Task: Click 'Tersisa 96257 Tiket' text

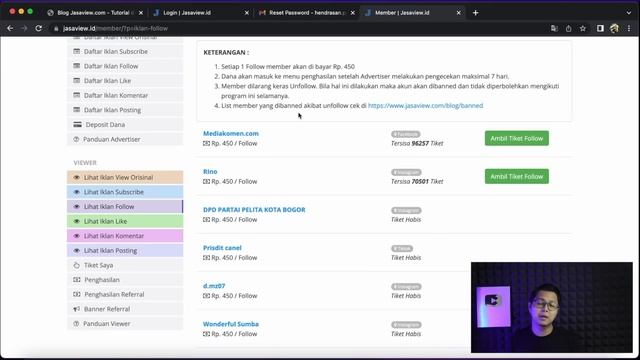Action: coord(417,143)
